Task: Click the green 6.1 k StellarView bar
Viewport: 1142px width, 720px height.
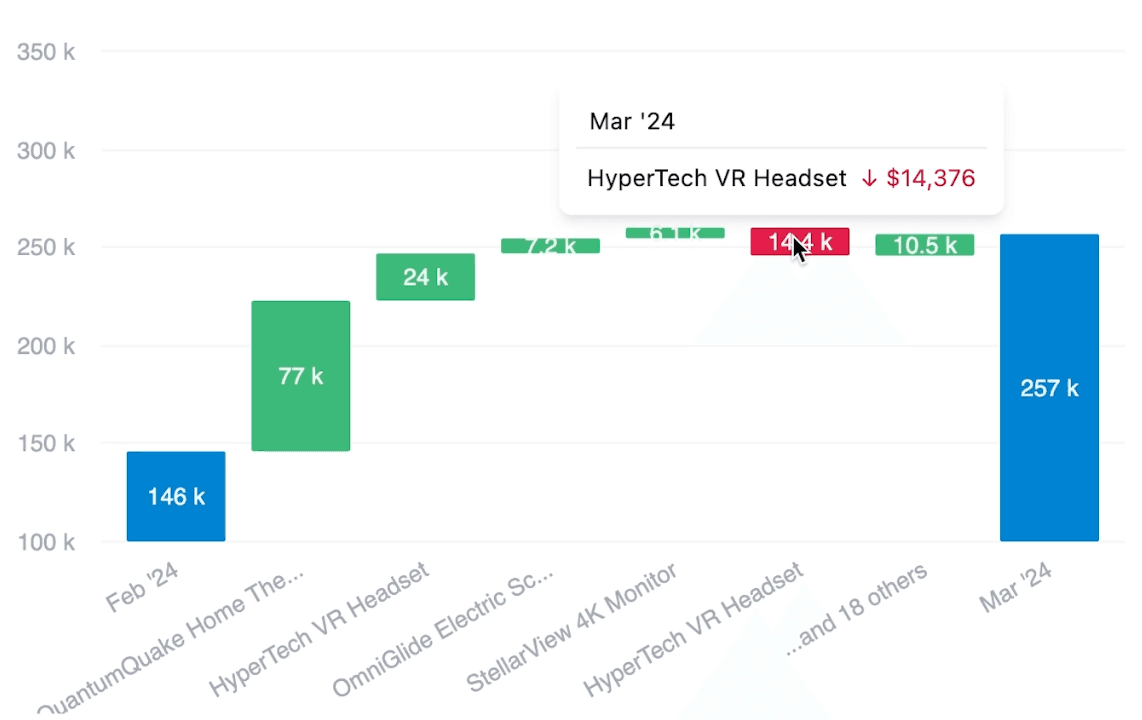Action: point(675,233)
